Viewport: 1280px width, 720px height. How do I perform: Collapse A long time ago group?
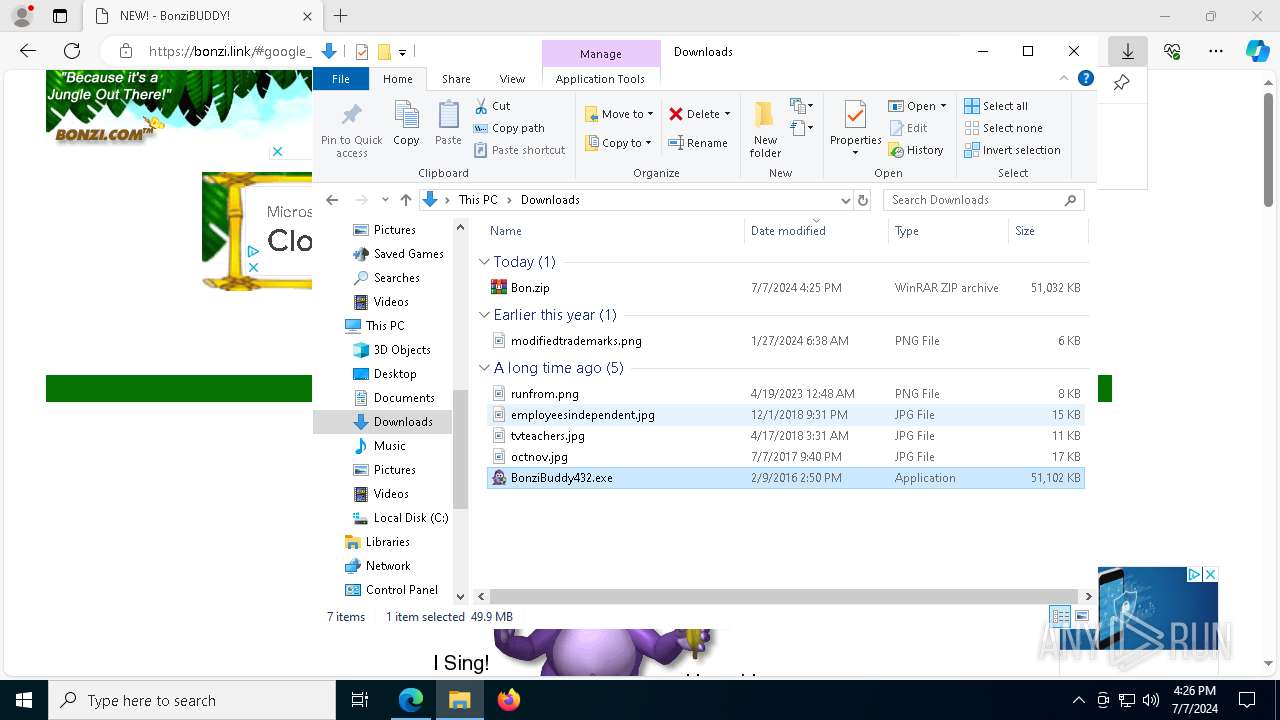point(485,368)
